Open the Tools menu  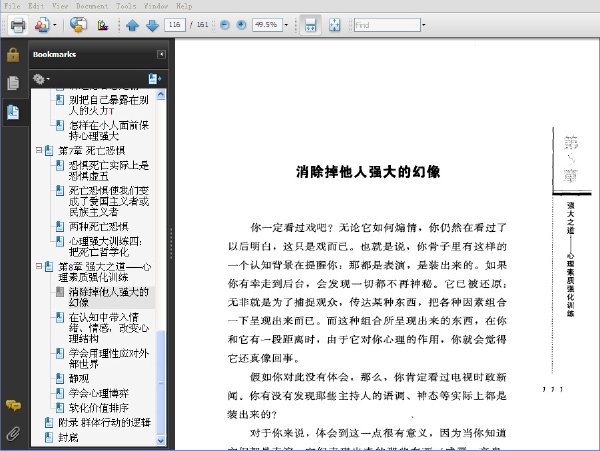point(126,6)
